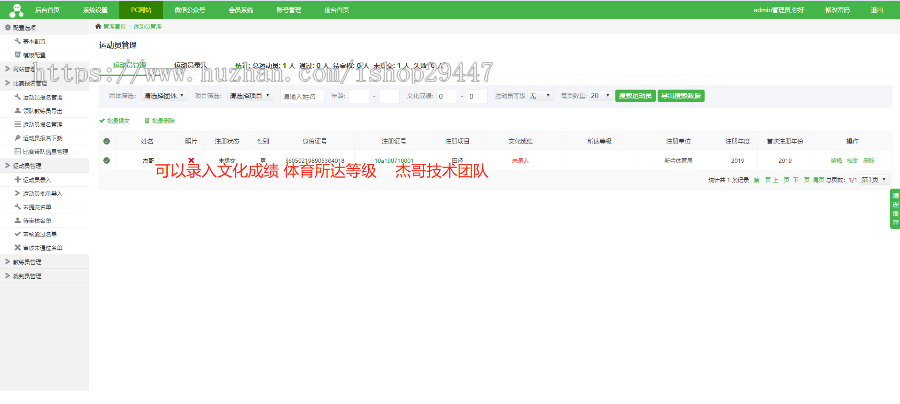Image resolution: width=900 pixels, height=404 pixels.
Task: Click the 请输入姓名 name input field
Action: [302, 96]
